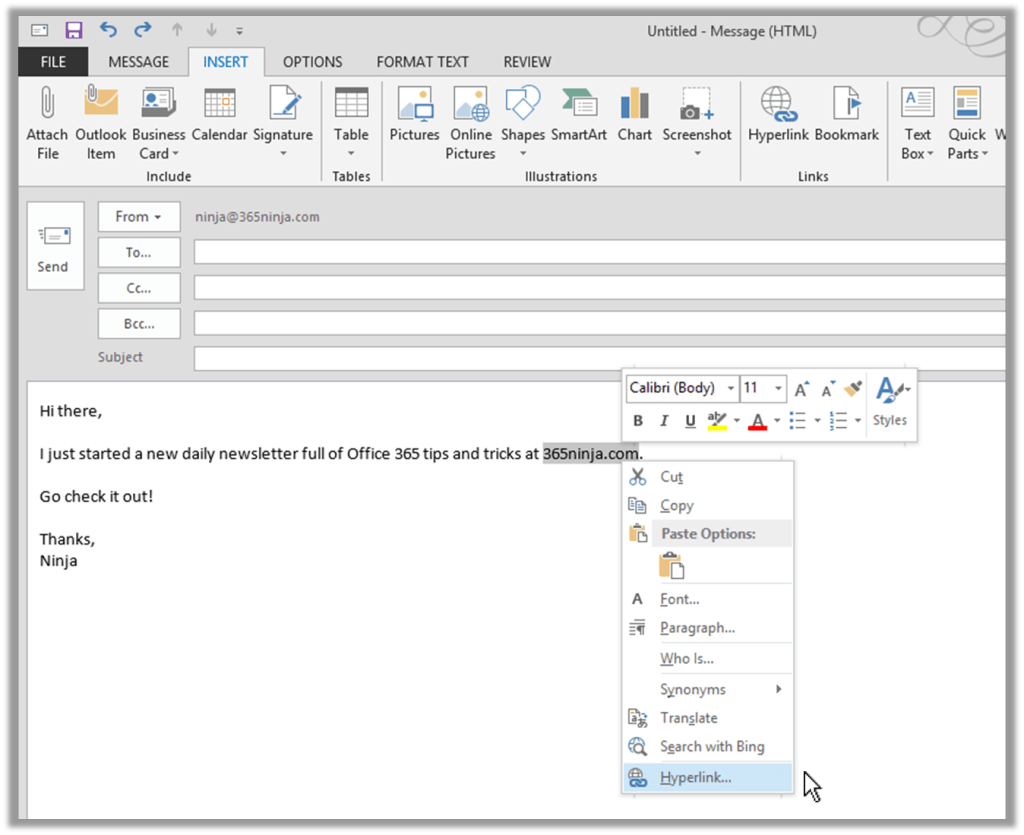The width and height of the screenshot is (1024, 835).
Task: Go to previous item with the up arrow
Action: [x=177, y=29]
